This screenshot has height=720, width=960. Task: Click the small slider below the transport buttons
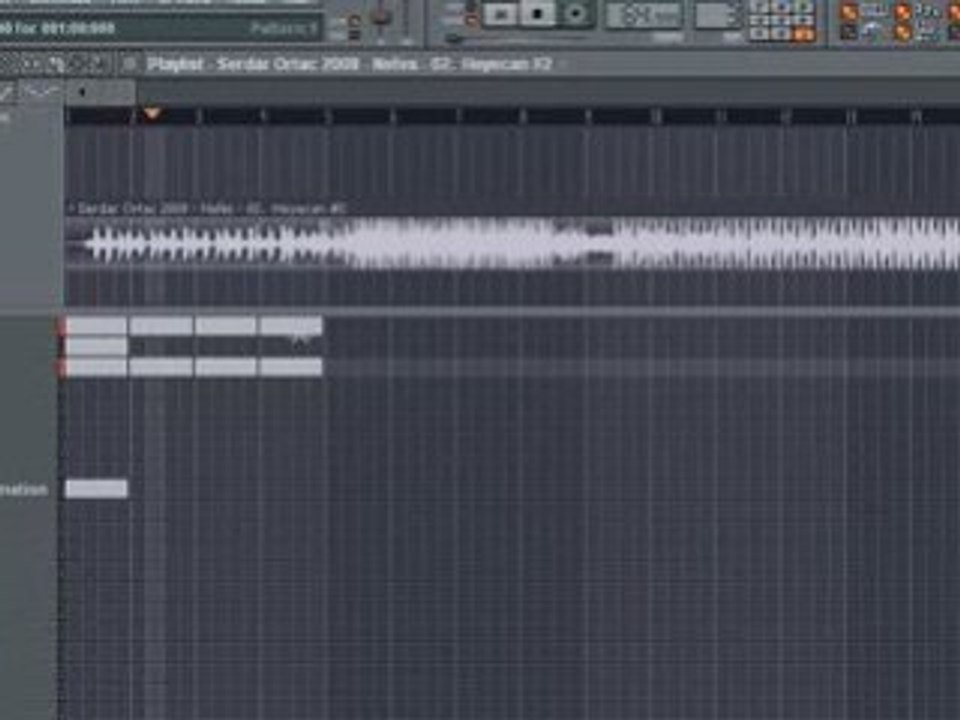pos(454,39)
